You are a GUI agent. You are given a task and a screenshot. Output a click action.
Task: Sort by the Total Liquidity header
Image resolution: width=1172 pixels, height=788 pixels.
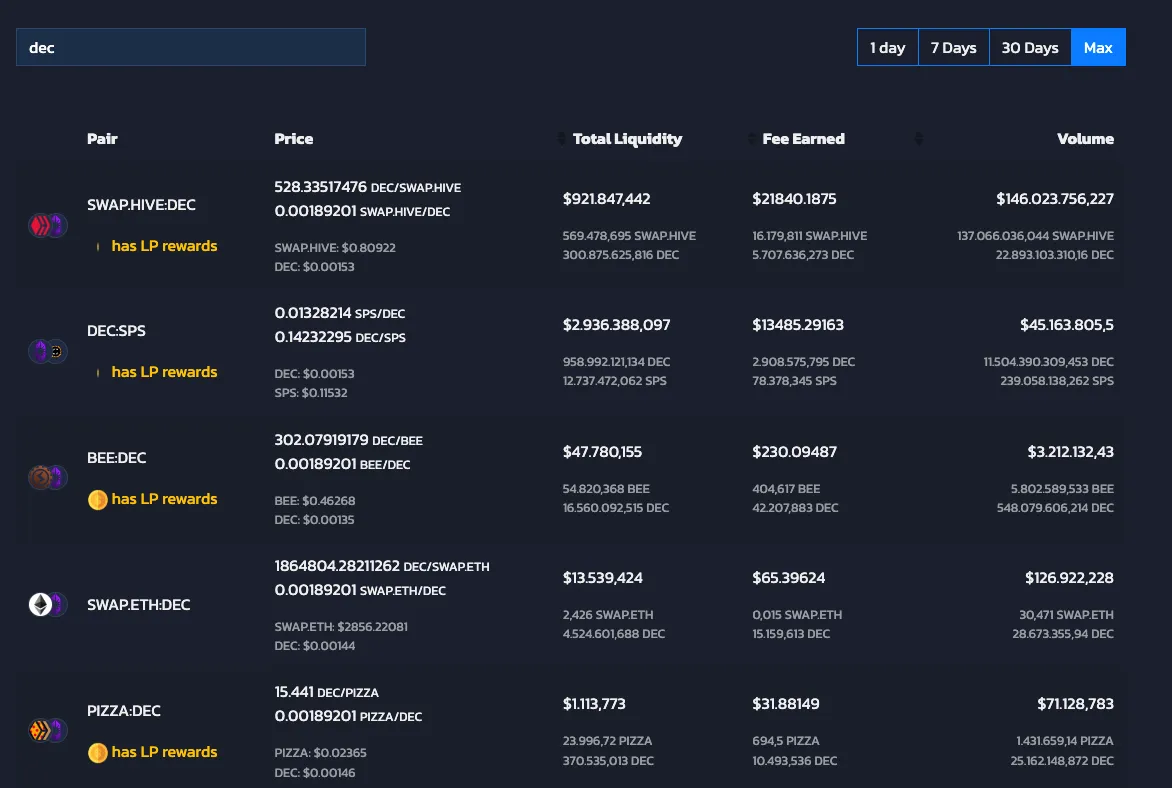click(x=627, y=139)
